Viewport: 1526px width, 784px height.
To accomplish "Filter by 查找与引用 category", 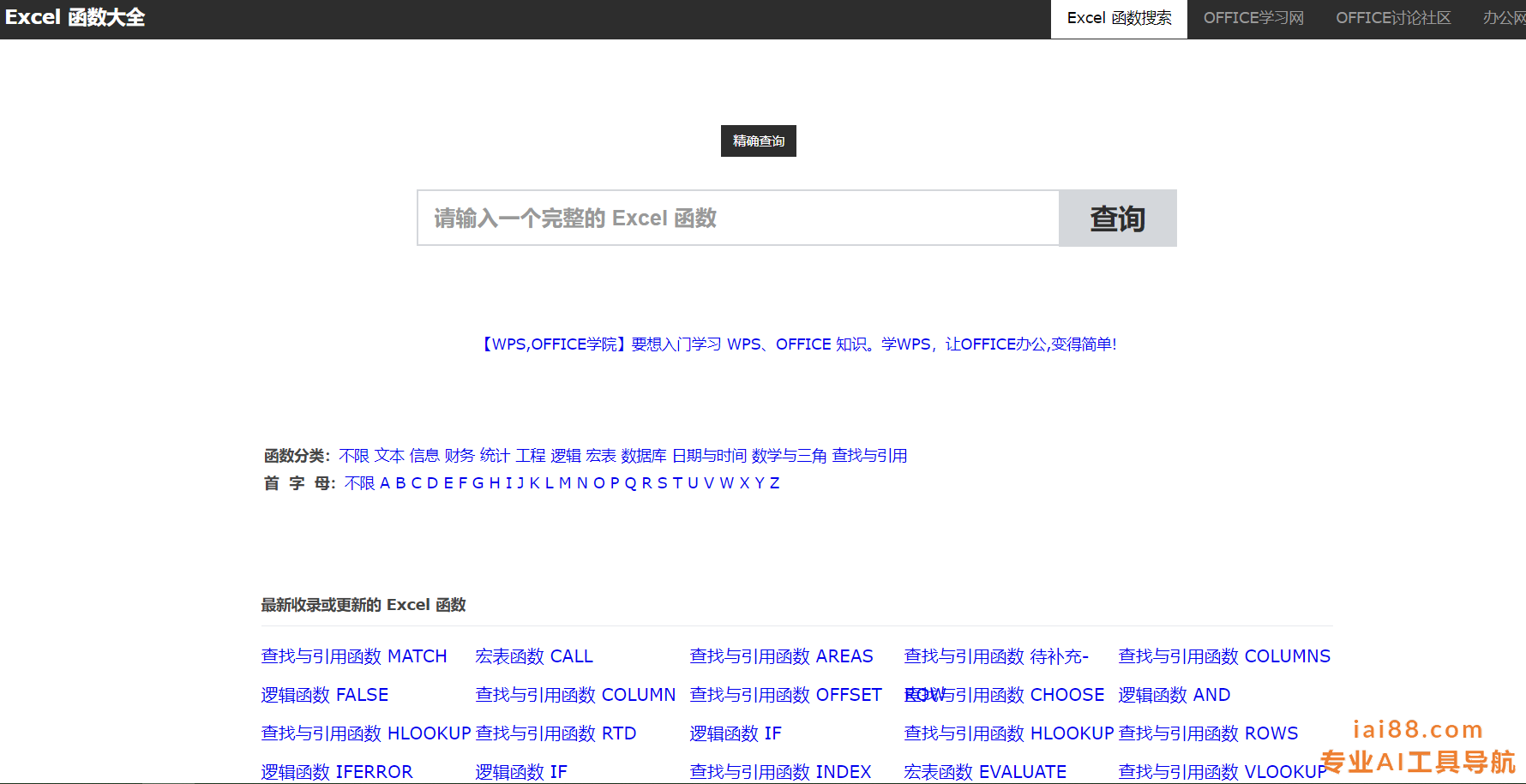I will point(869,456).
